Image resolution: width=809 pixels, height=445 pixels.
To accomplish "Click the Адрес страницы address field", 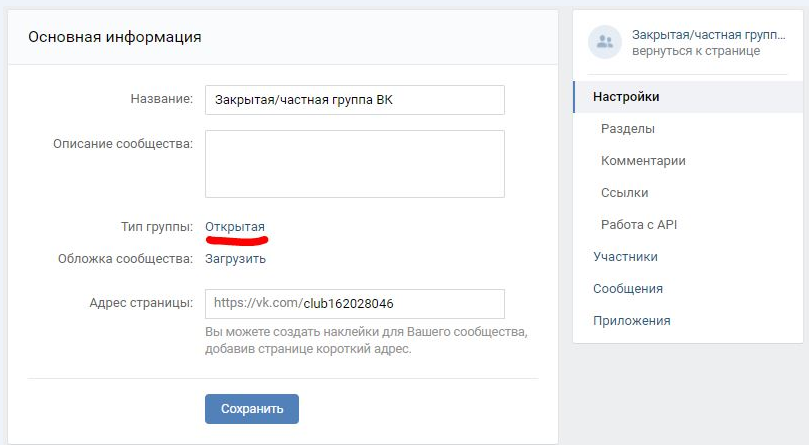I will tap(400, 304).
